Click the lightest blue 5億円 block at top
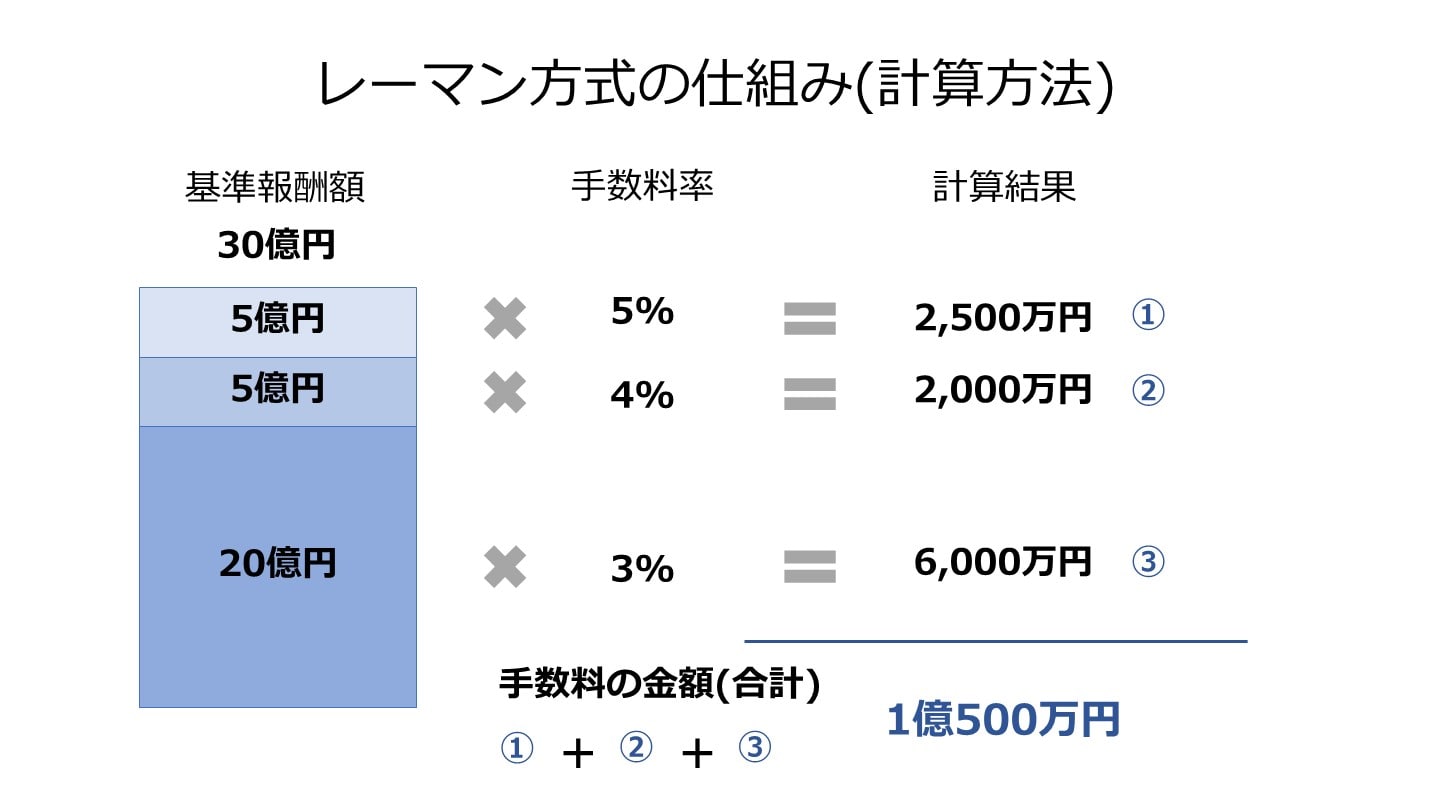Screen dimensions: 1440x810 277,322
